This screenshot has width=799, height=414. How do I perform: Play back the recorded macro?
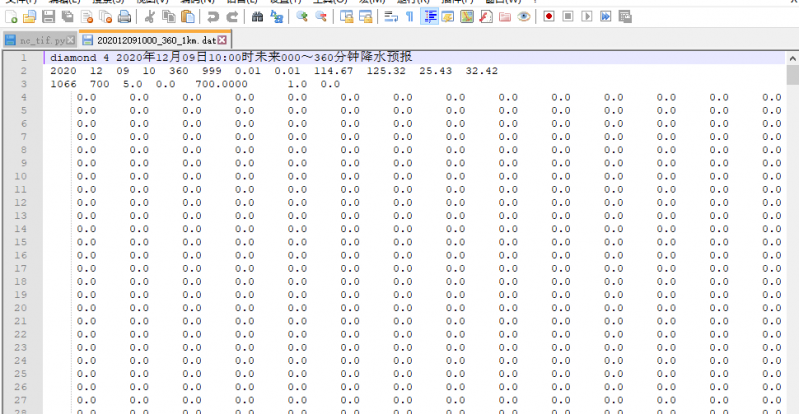587,17
